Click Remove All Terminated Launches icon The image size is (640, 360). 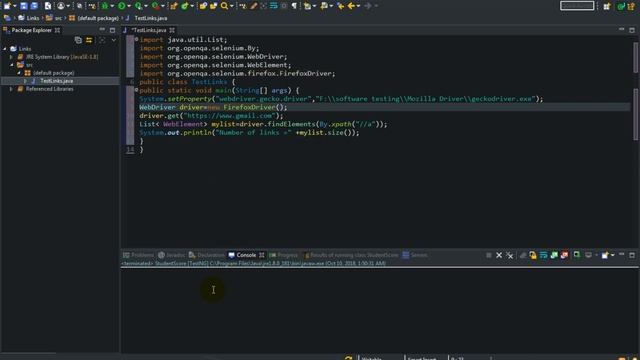(x=510, y=255)
